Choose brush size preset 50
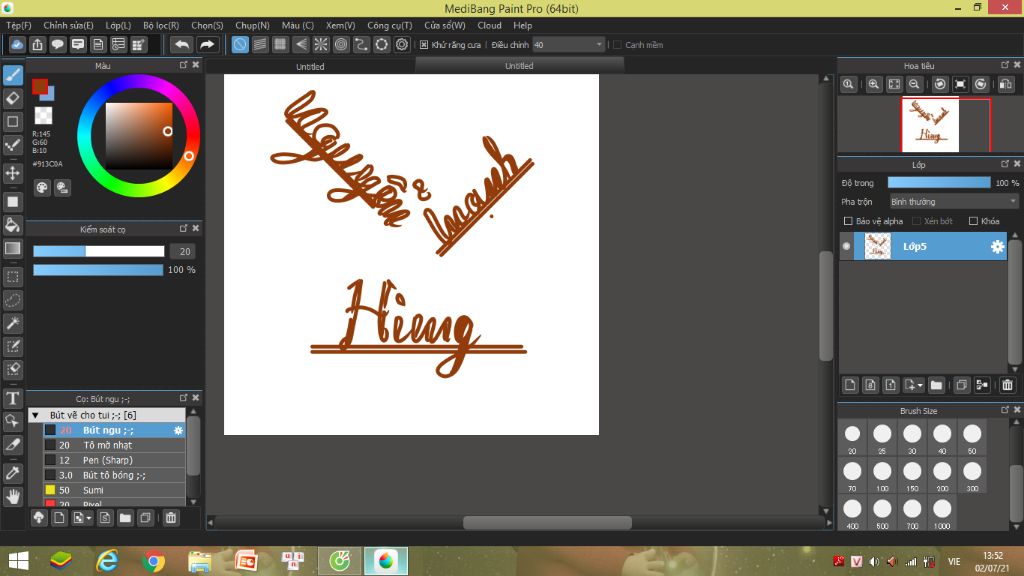1024x576 pixels. coord(972,438)
